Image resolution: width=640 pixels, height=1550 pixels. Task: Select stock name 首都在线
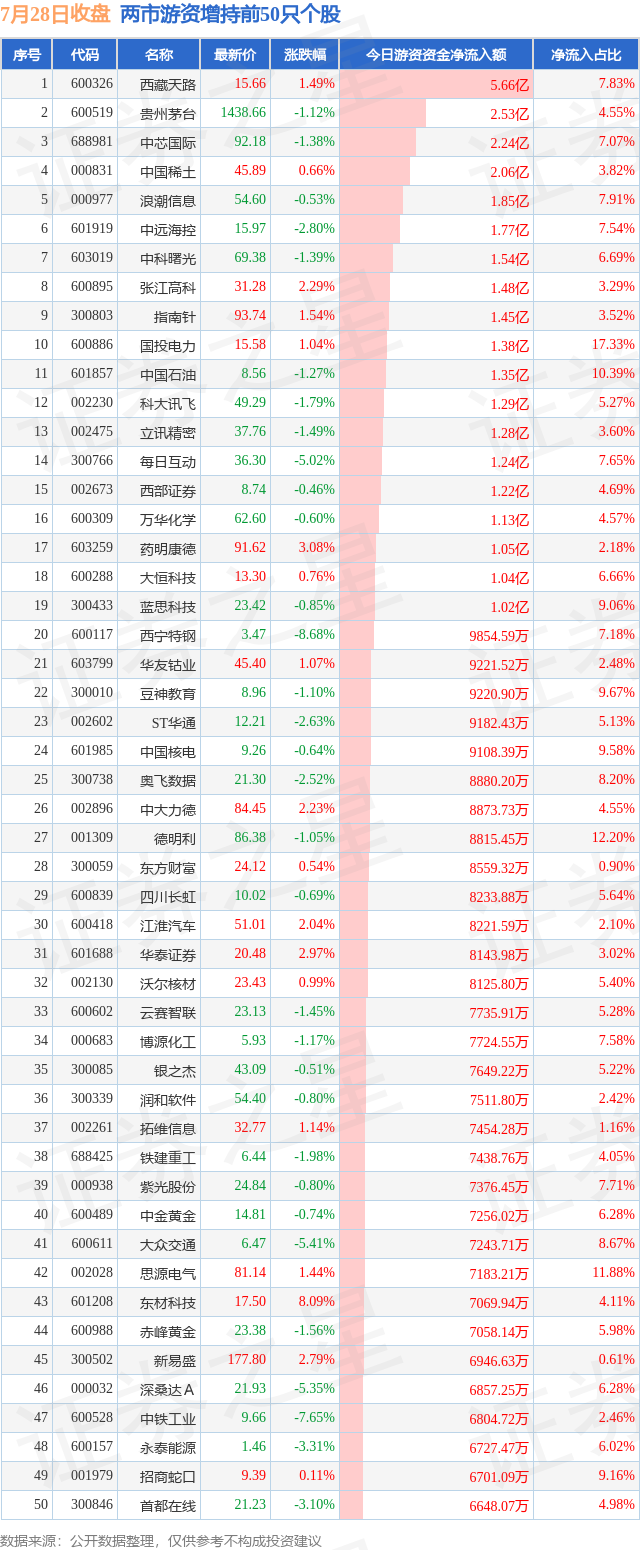pyautogui.click(x=168, y=1506)
